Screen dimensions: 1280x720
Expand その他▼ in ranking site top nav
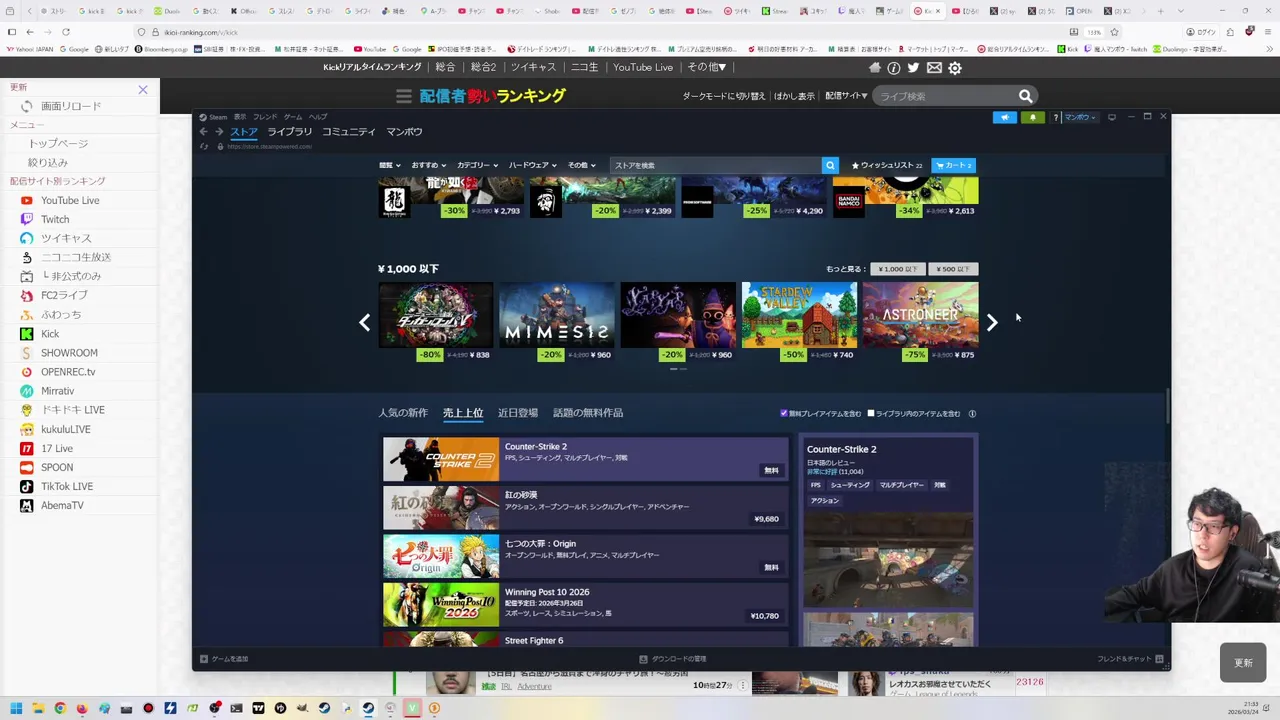click(707, 67)
